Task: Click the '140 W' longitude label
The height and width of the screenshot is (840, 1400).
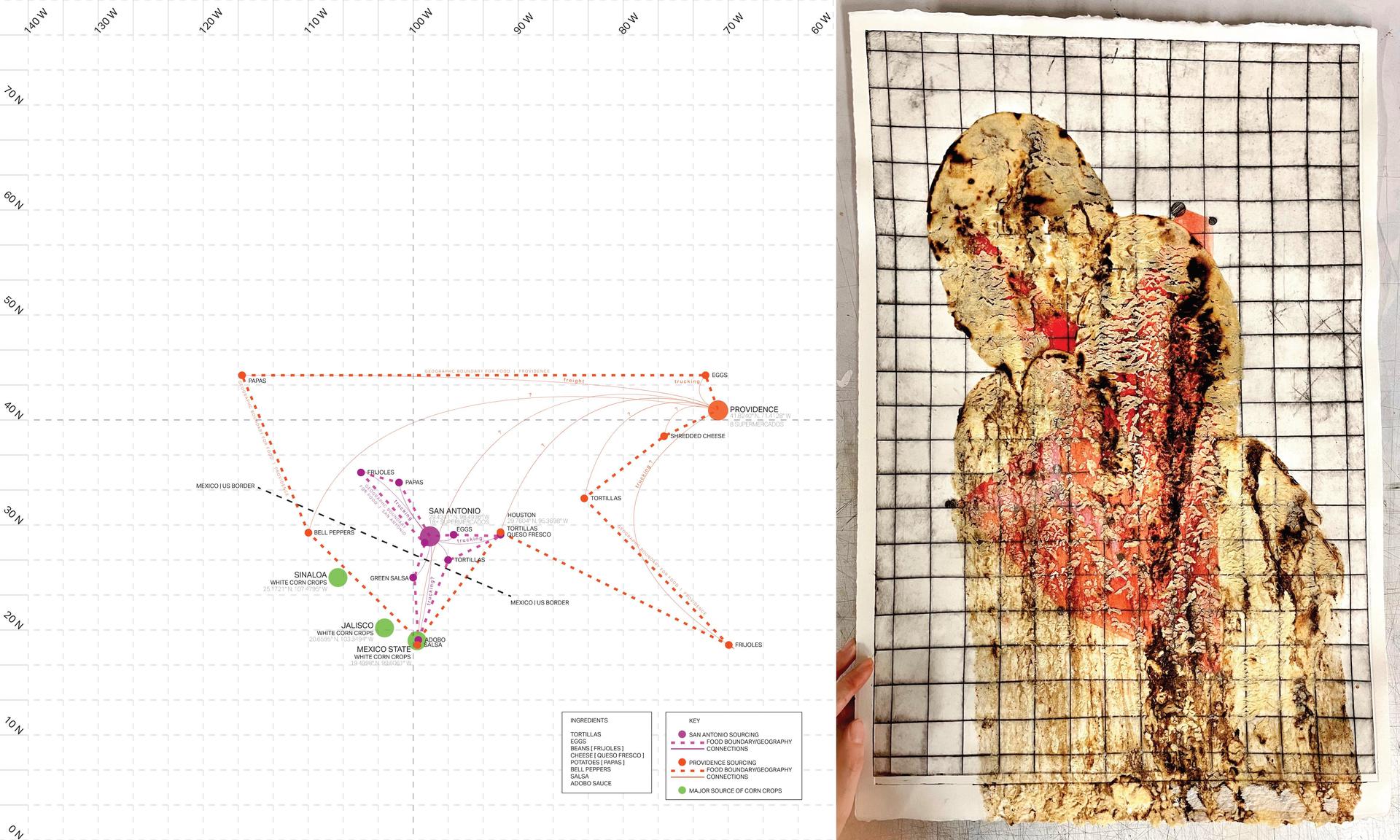Action: (36, 22)
